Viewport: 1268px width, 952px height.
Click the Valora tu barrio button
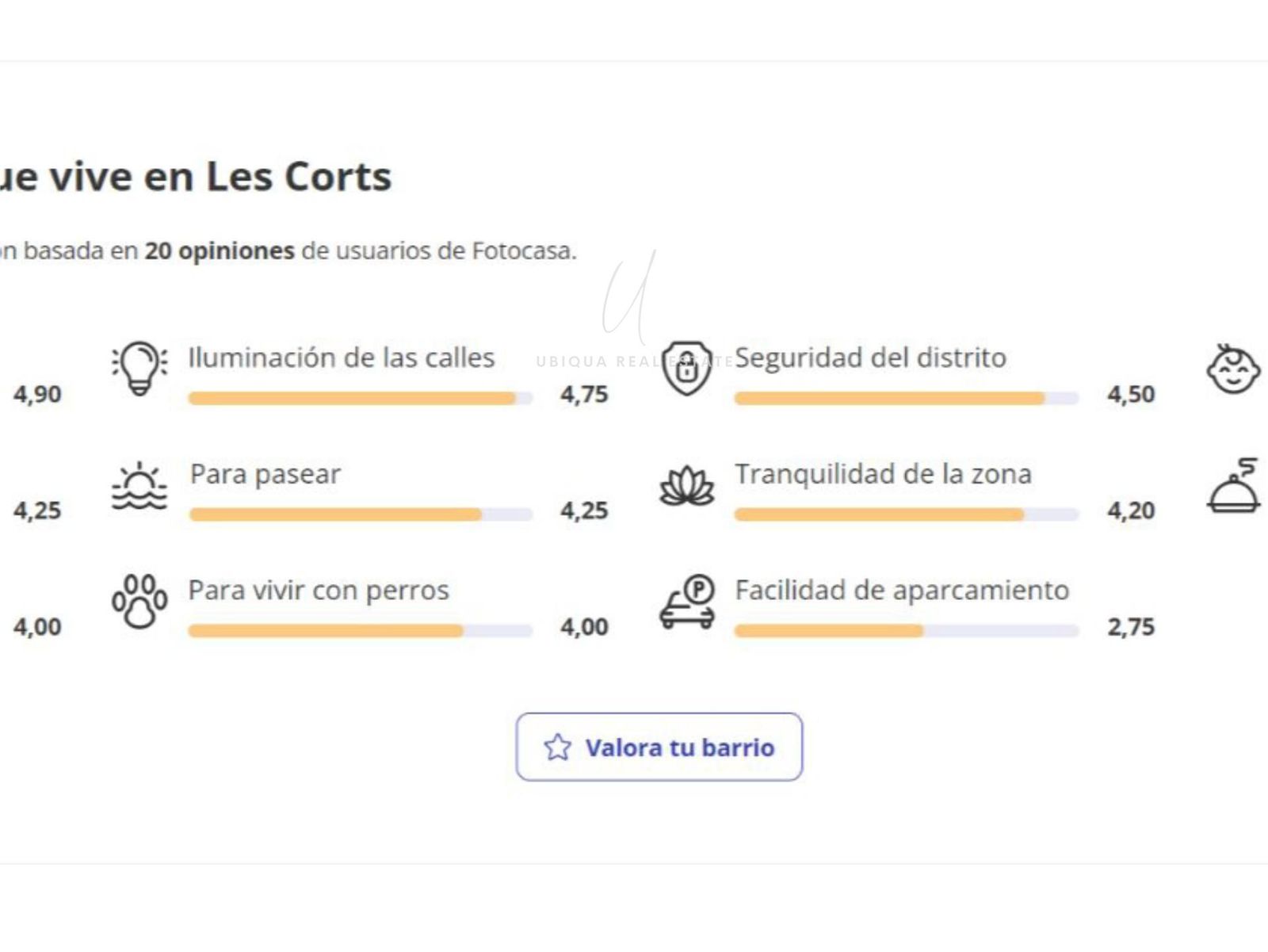click(659, 747)
